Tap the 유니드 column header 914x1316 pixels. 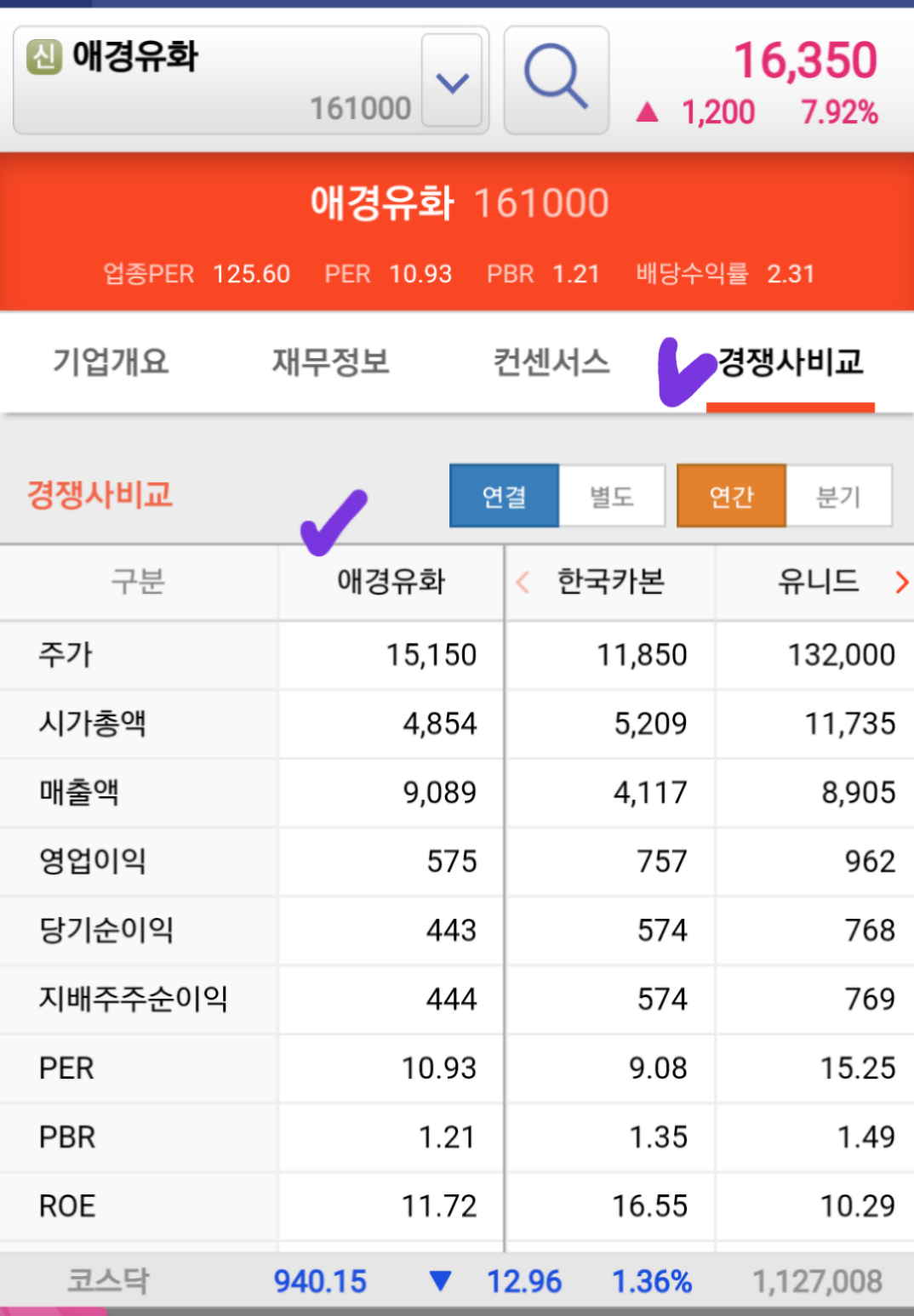[817, 583]
